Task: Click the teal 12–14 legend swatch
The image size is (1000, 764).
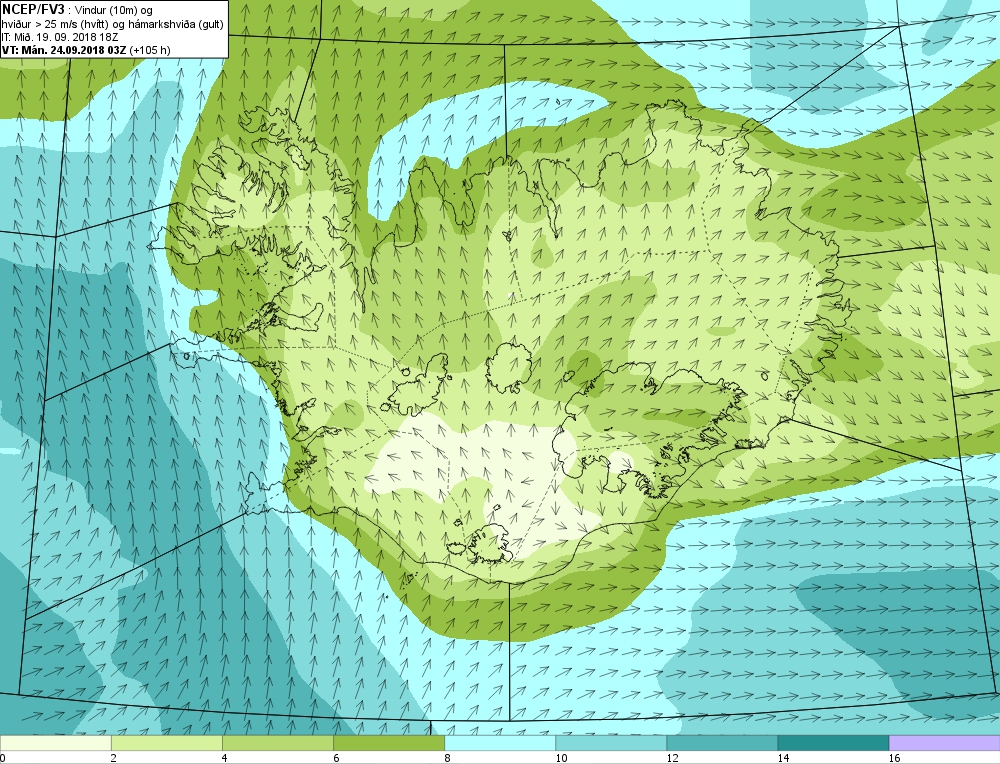Action: pyautogui.click(x=721, y=743)
